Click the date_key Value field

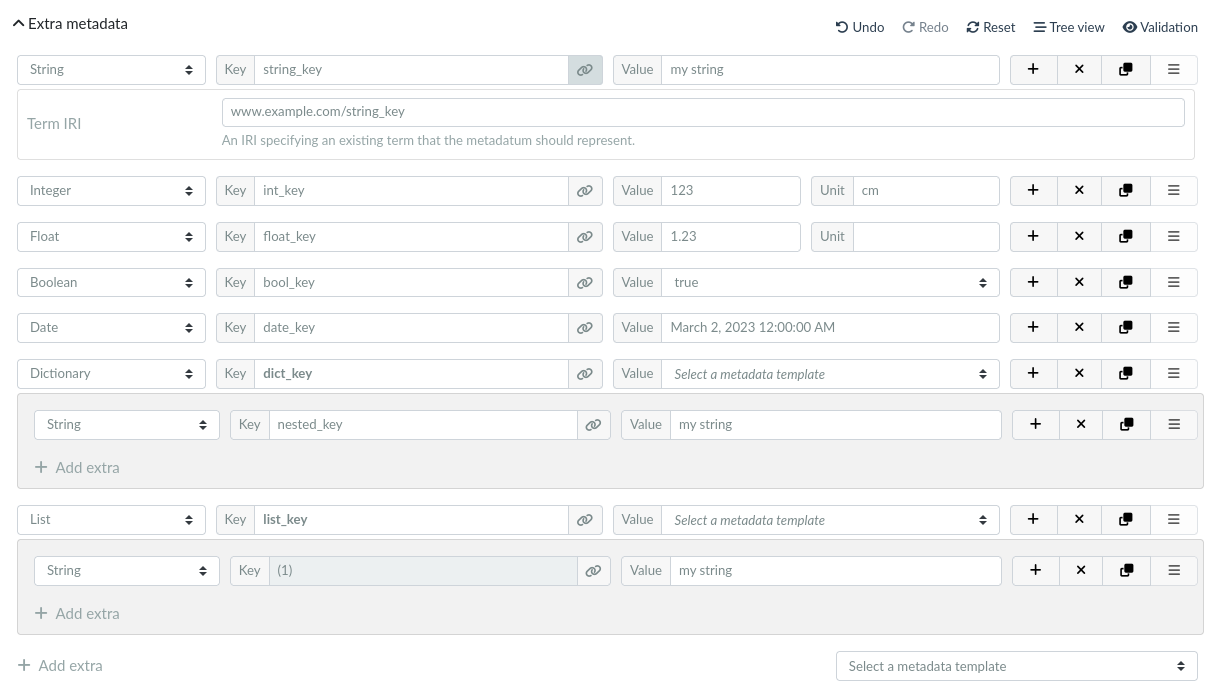tap(830, 327)
